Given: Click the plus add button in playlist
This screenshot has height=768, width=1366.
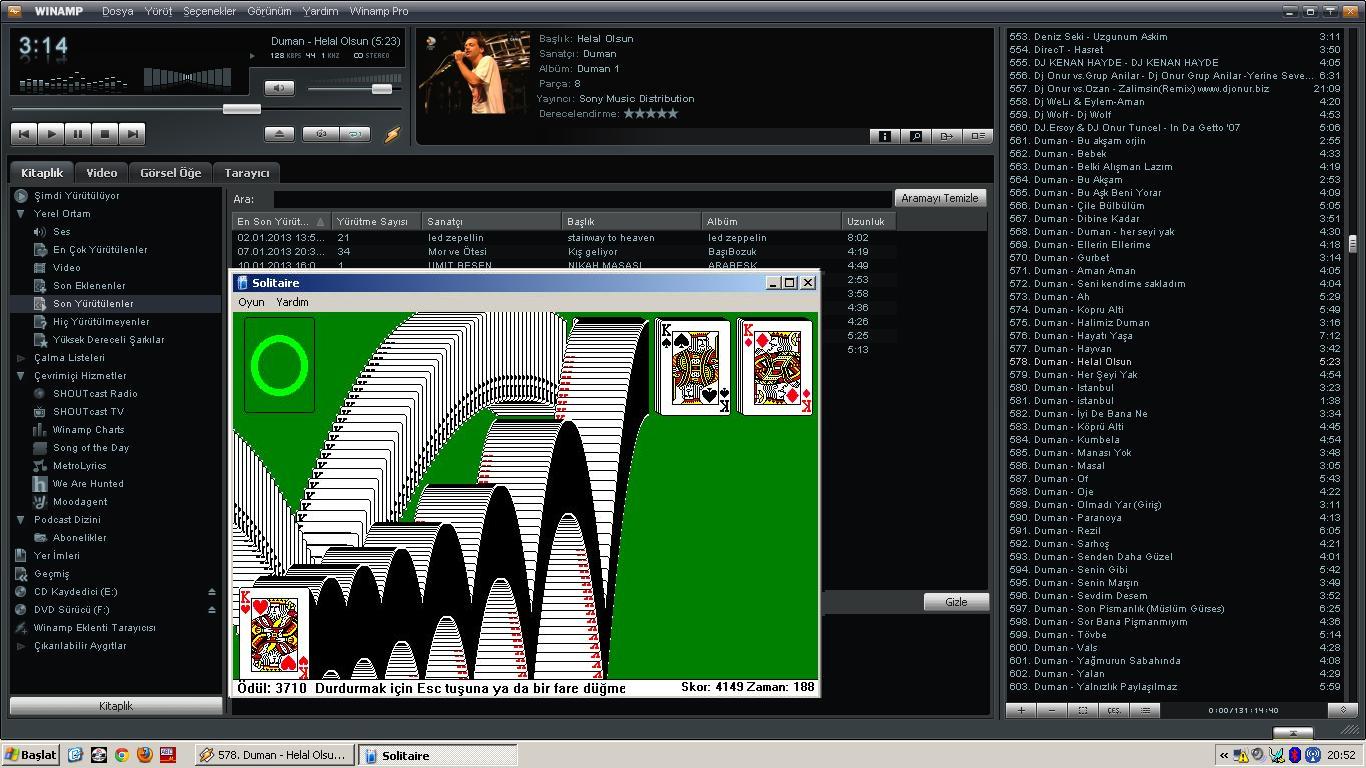Looking at the screenshot, I should pos(1020,710).
